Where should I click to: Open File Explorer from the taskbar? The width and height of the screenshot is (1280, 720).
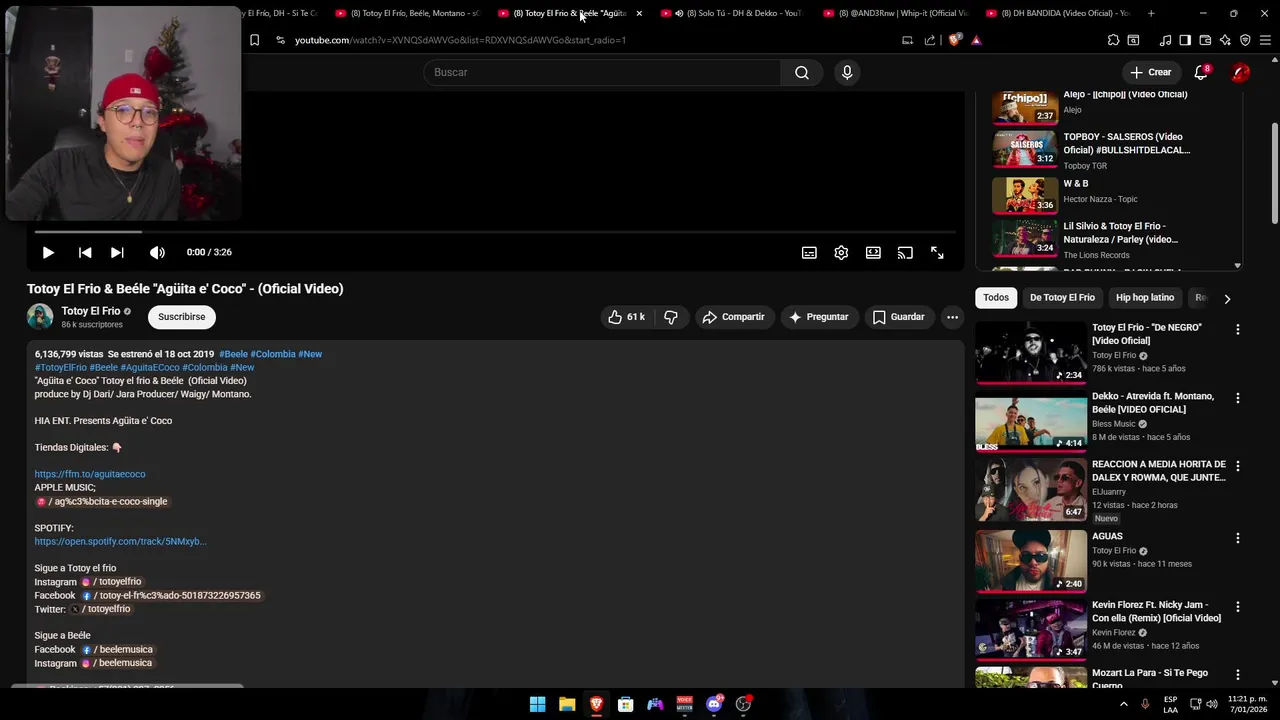[567, 704]
